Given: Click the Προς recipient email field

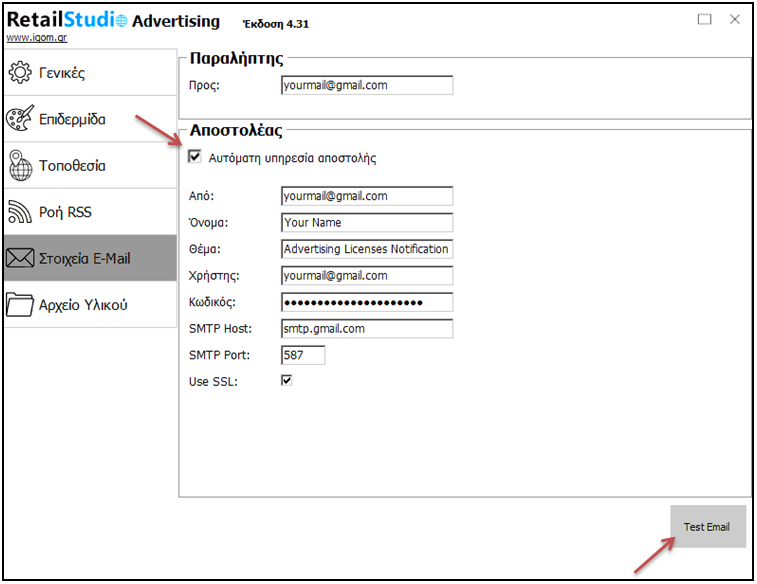Looking at the screenshot, I should pos(366,85).
